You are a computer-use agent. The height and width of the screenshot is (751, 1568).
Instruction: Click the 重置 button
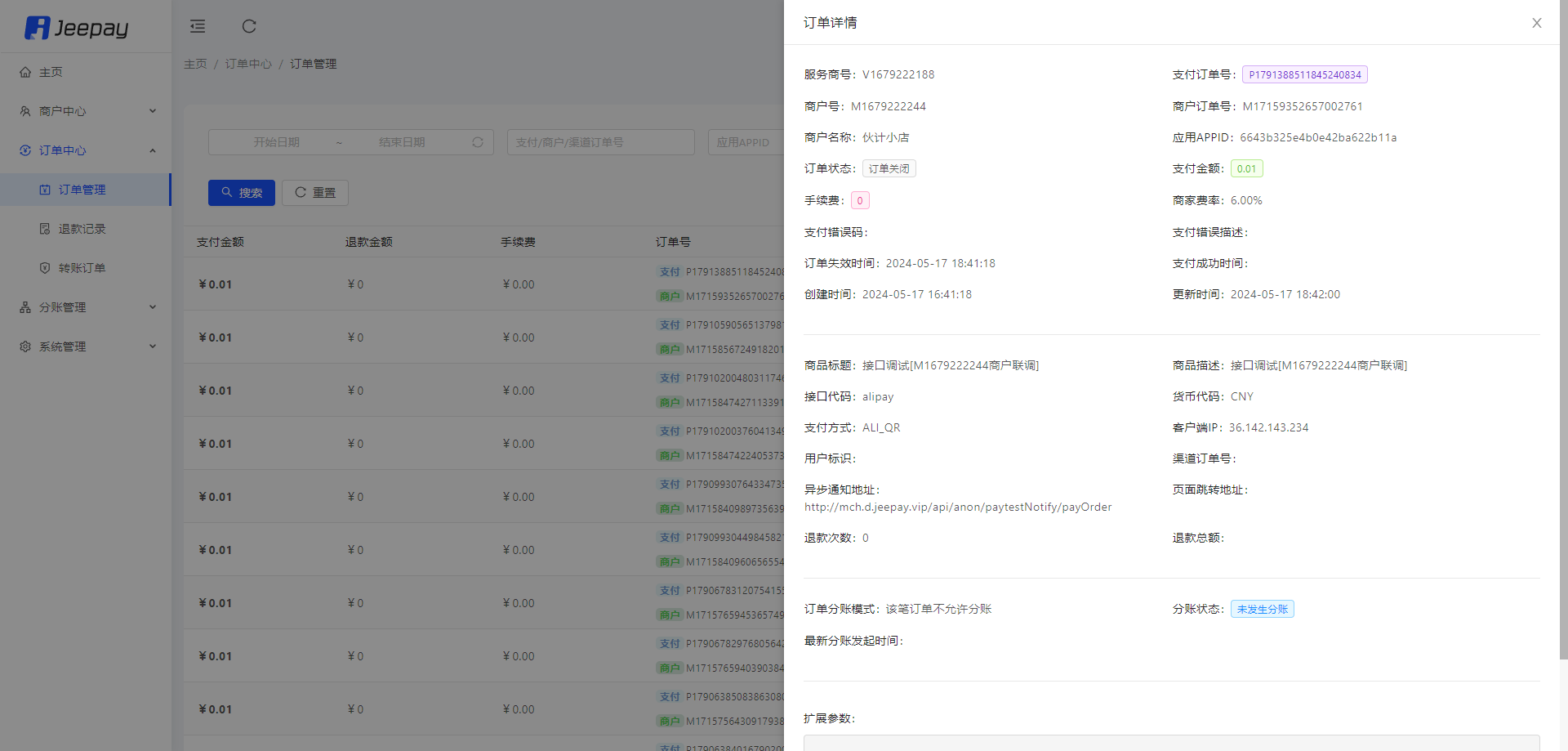[x=315, y=193]
